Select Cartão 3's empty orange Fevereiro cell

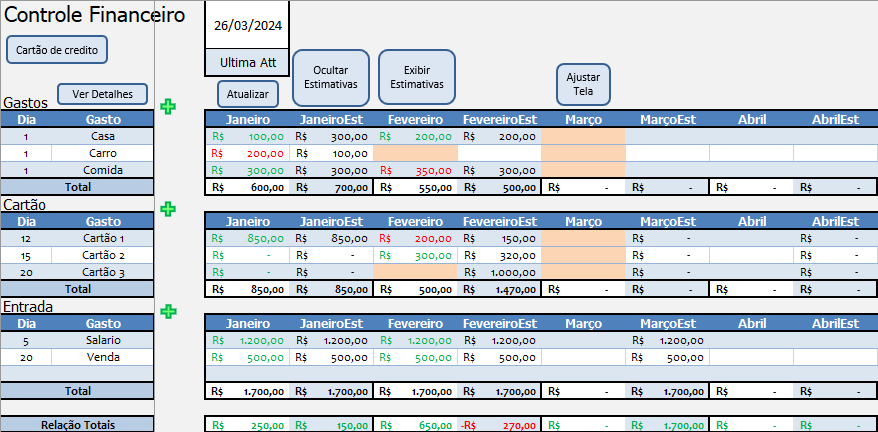(415, 273)
